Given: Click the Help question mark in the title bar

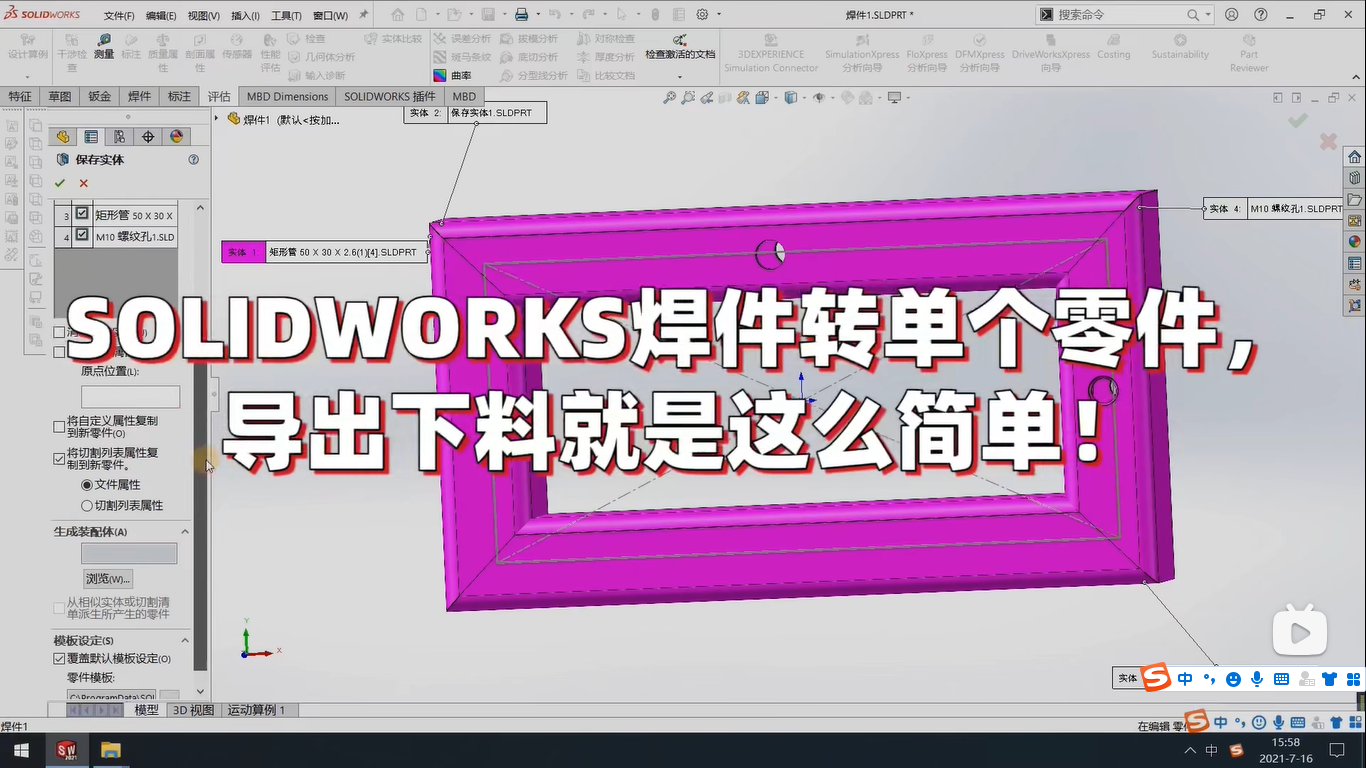Looking at the screenshot, I should tap(1259, 15).
